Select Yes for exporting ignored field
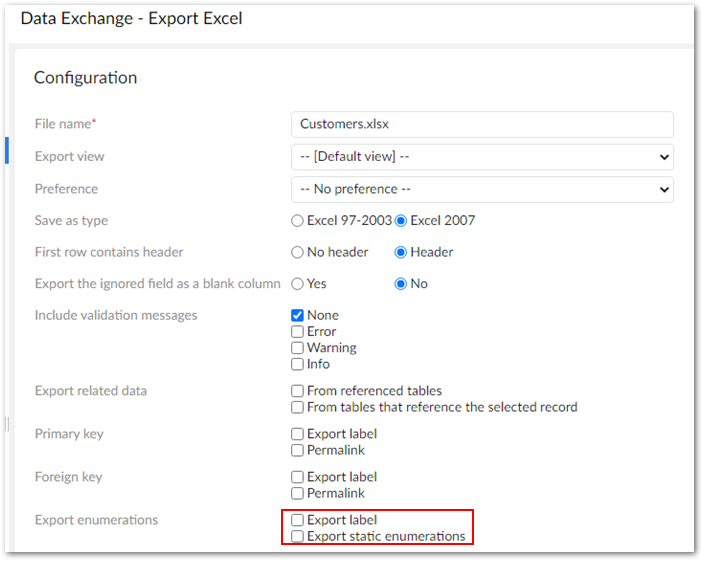The width and height of the screenshot is (703, 561). point(297,284)
